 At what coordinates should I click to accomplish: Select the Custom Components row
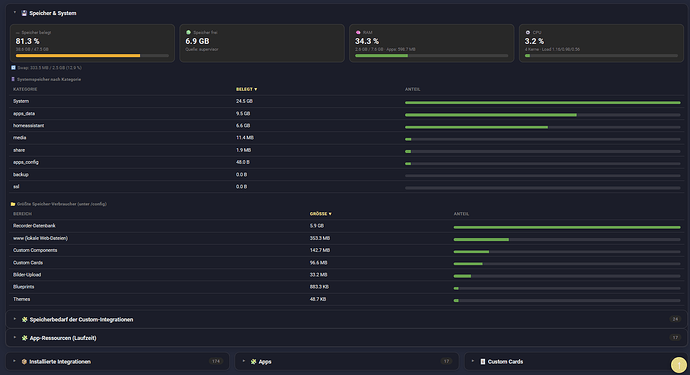point(347,250)
